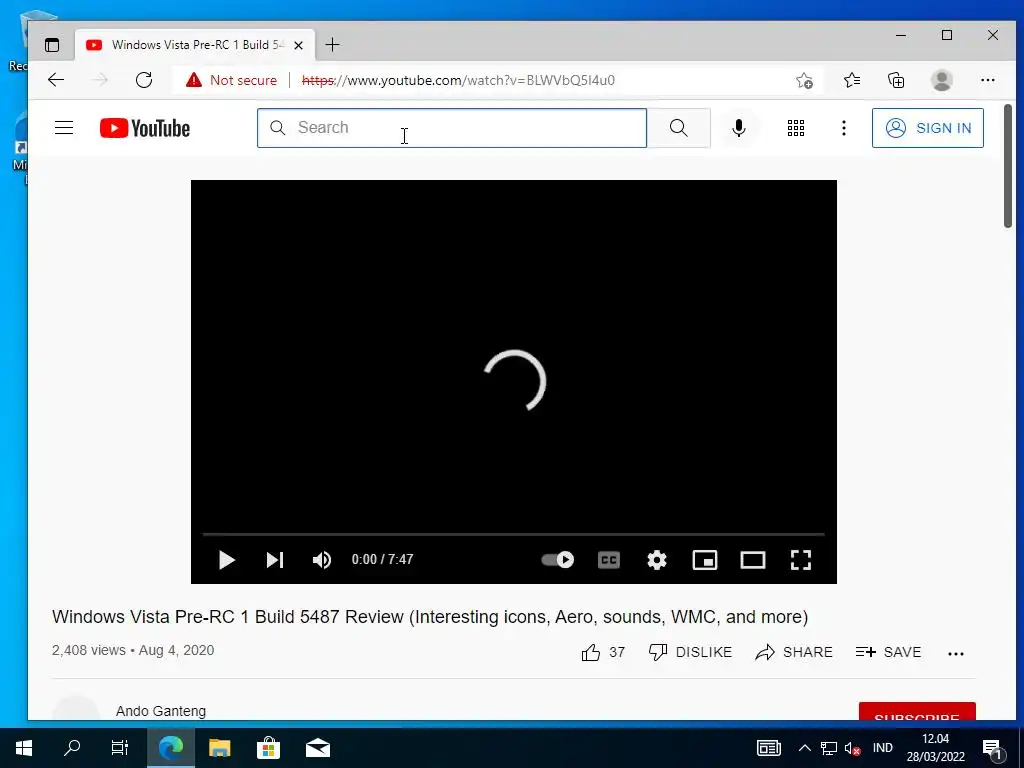Open the notification action center
This screenshot has height=768, width=1024.
tap(992, 749)
